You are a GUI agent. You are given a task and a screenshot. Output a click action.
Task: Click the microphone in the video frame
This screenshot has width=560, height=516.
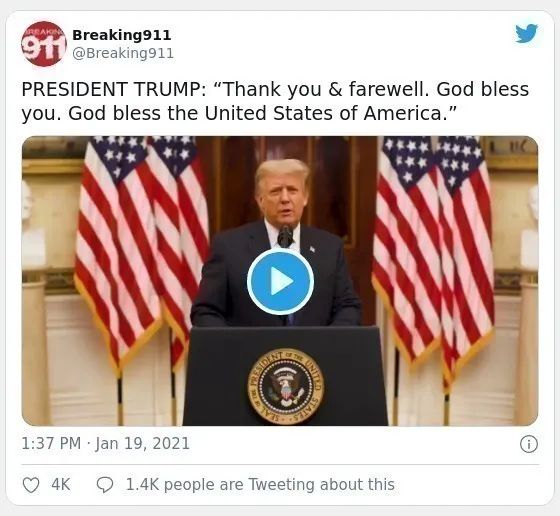[x=285, y=236]
